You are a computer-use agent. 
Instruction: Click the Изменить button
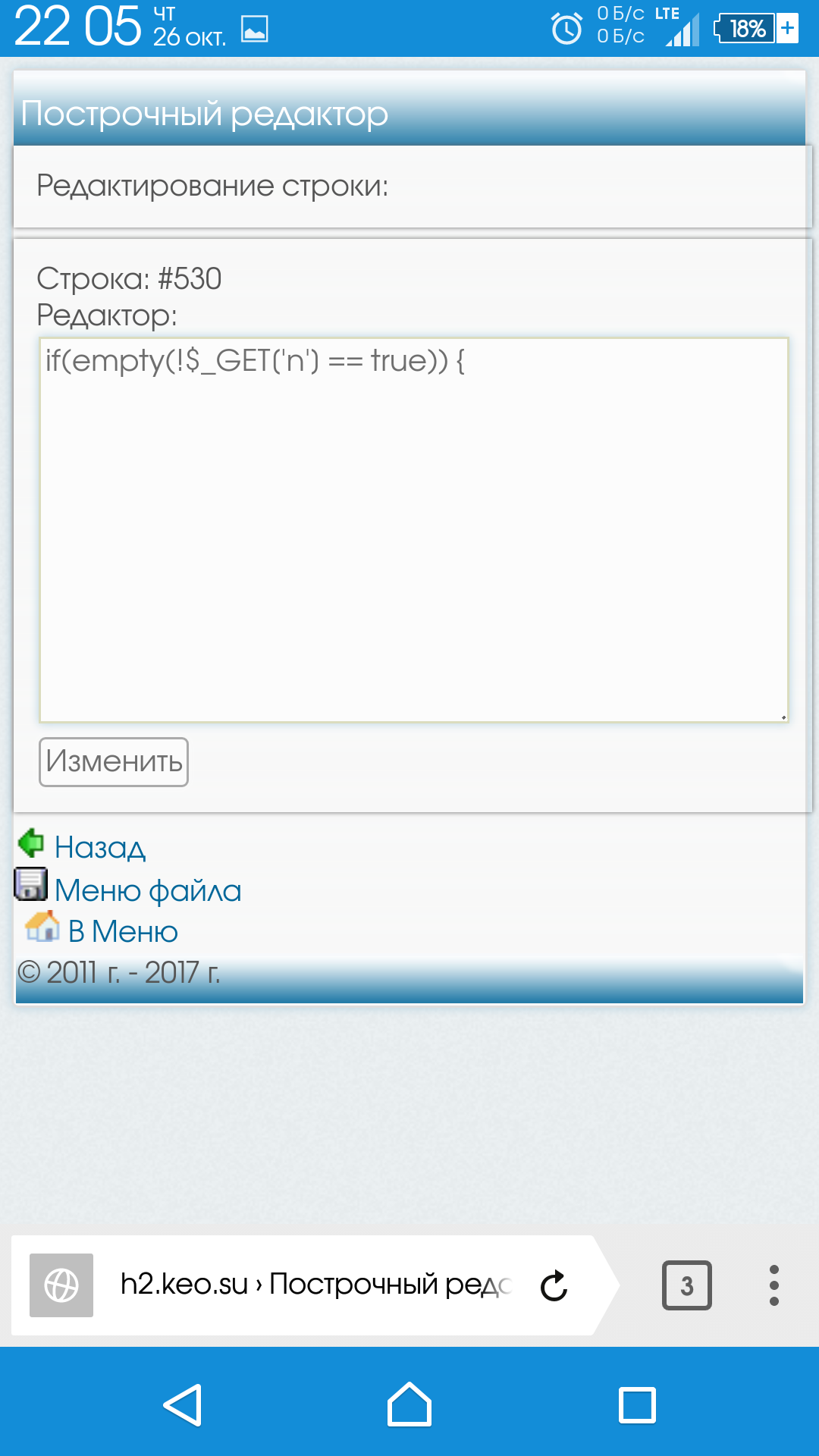tap(114, 761)
